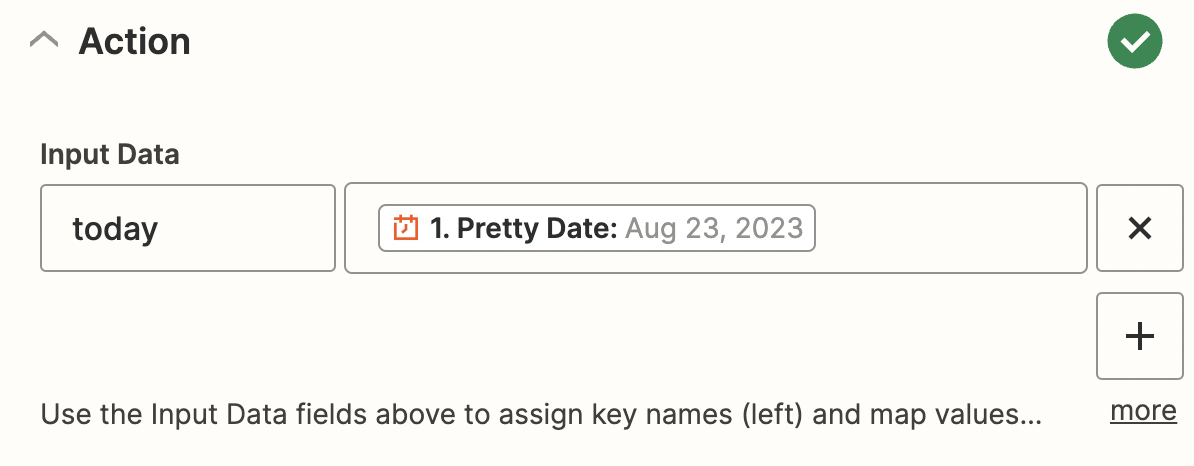Remove the today input row with X
Viewport: 1194px width, 466px height.
pos(1139,228)
